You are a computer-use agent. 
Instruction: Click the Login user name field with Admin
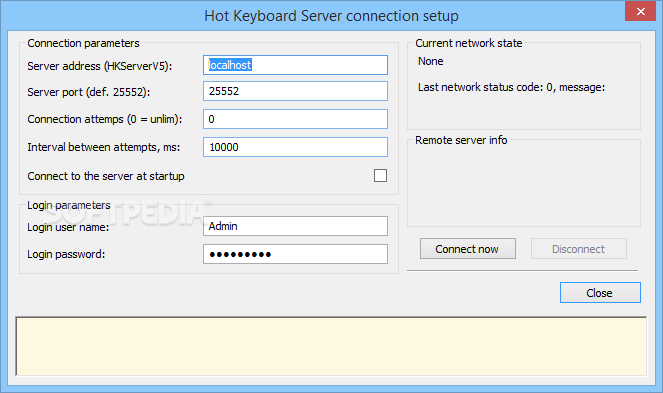[x=295, y=226]
